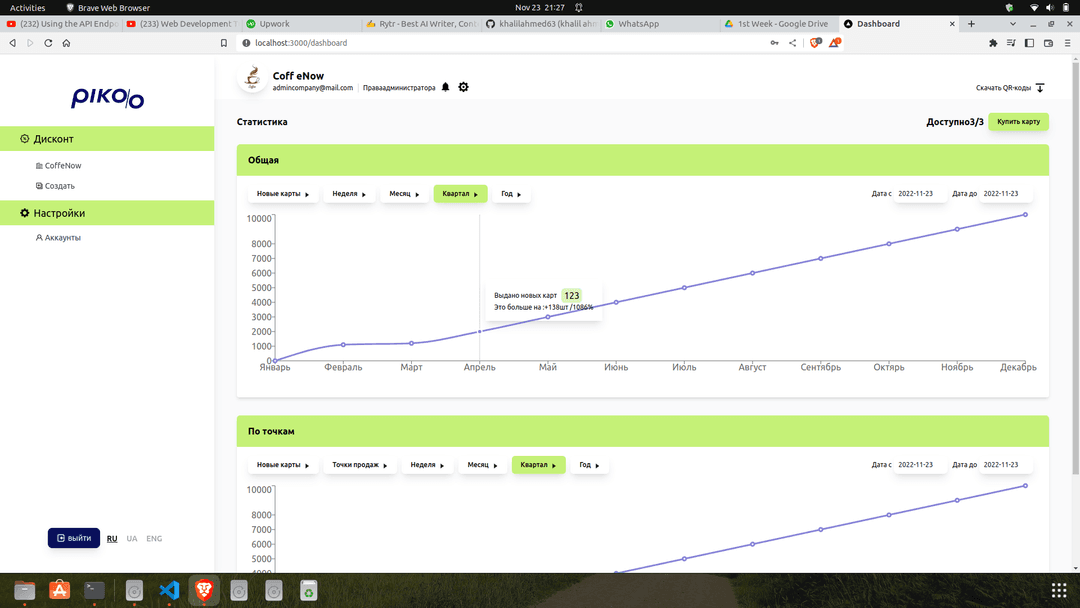Switch to the khalilahmed63 GitHub tab
The image size is (1080, 608).
[x=540, y=23]
